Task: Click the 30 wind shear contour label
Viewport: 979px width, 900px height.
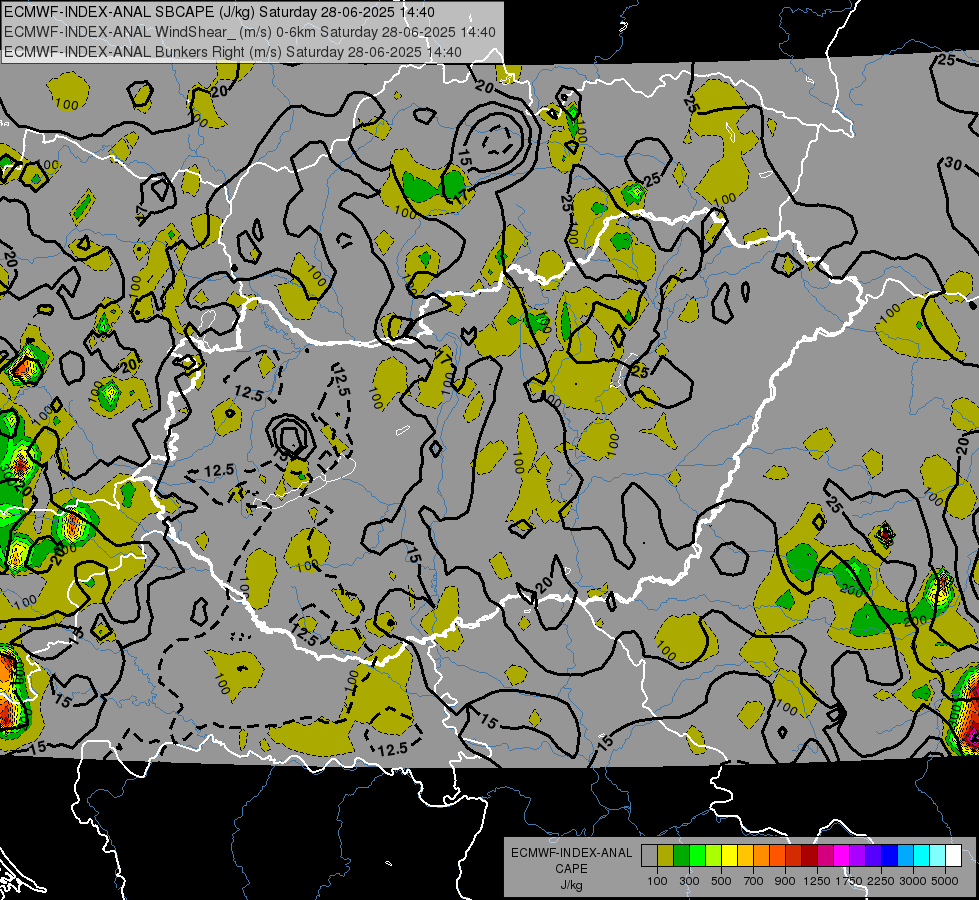Action: [x=952, y=164]
